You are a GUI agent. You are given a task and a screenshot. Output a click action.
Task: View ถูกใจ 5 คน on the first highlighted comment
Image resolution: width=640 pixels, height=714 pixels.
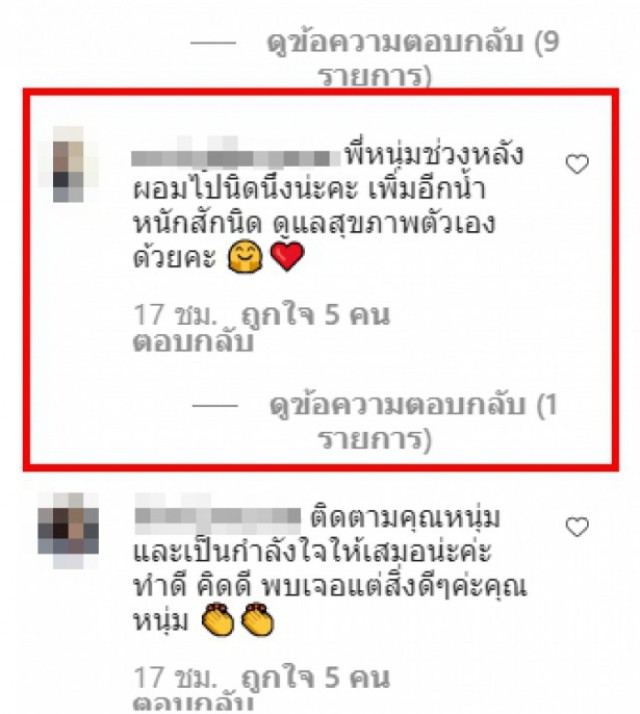click(x=315, y=314)
